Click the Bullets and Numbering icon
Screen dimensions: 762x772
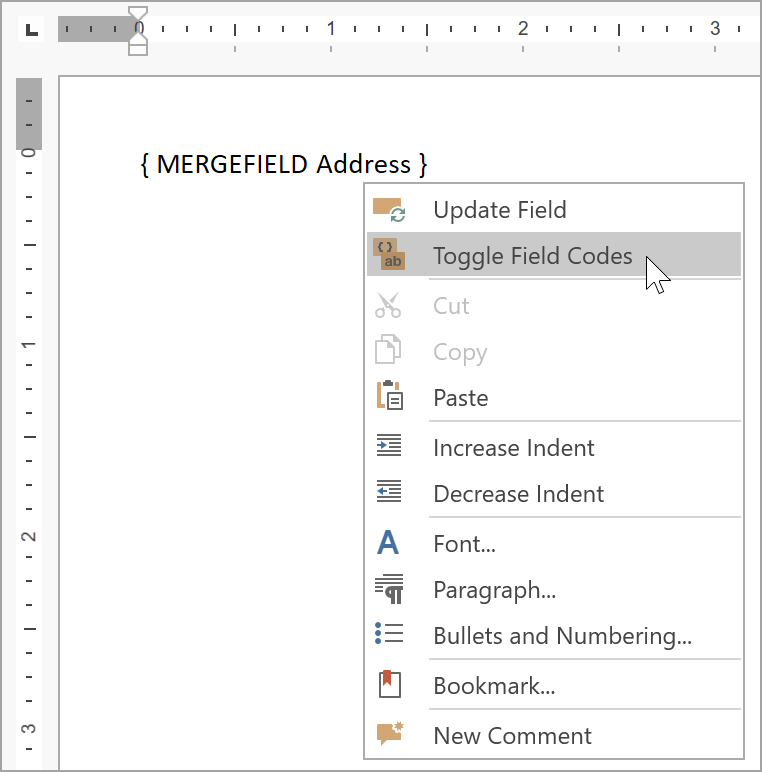[388, 635]
